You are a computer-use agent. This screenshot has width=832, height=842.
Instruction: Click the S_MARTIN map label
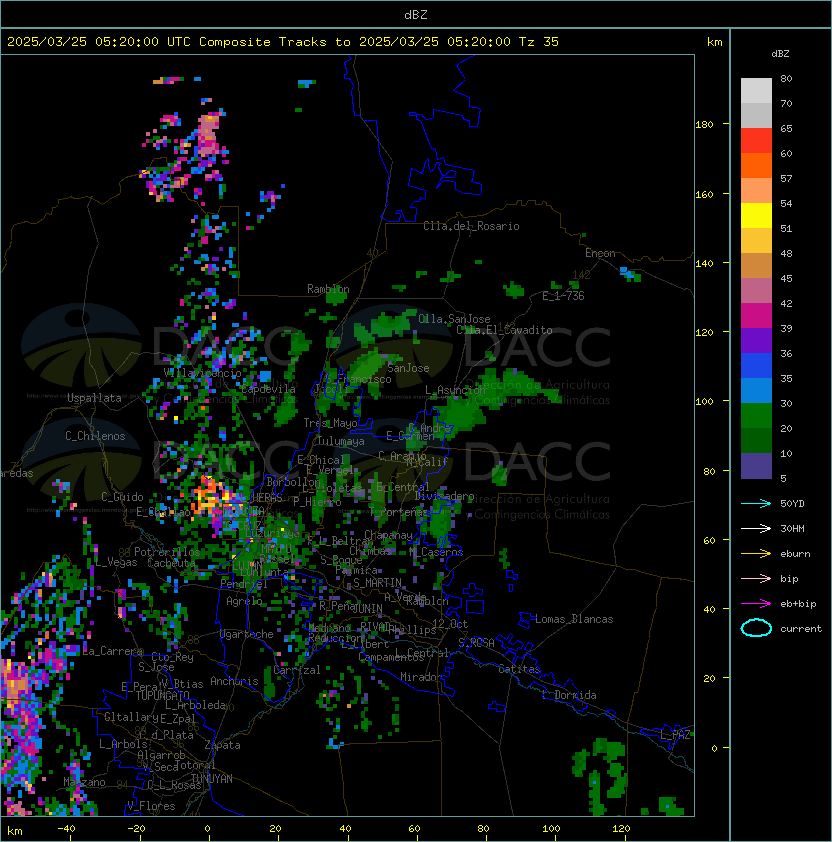tap(377, 583)
